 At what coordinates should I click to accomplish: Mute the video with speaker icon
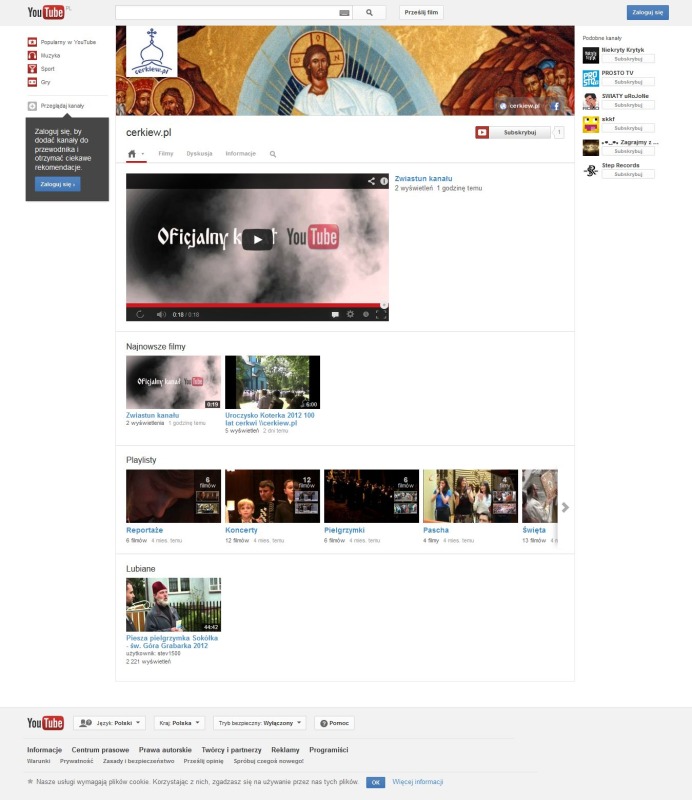pos(161,314)
